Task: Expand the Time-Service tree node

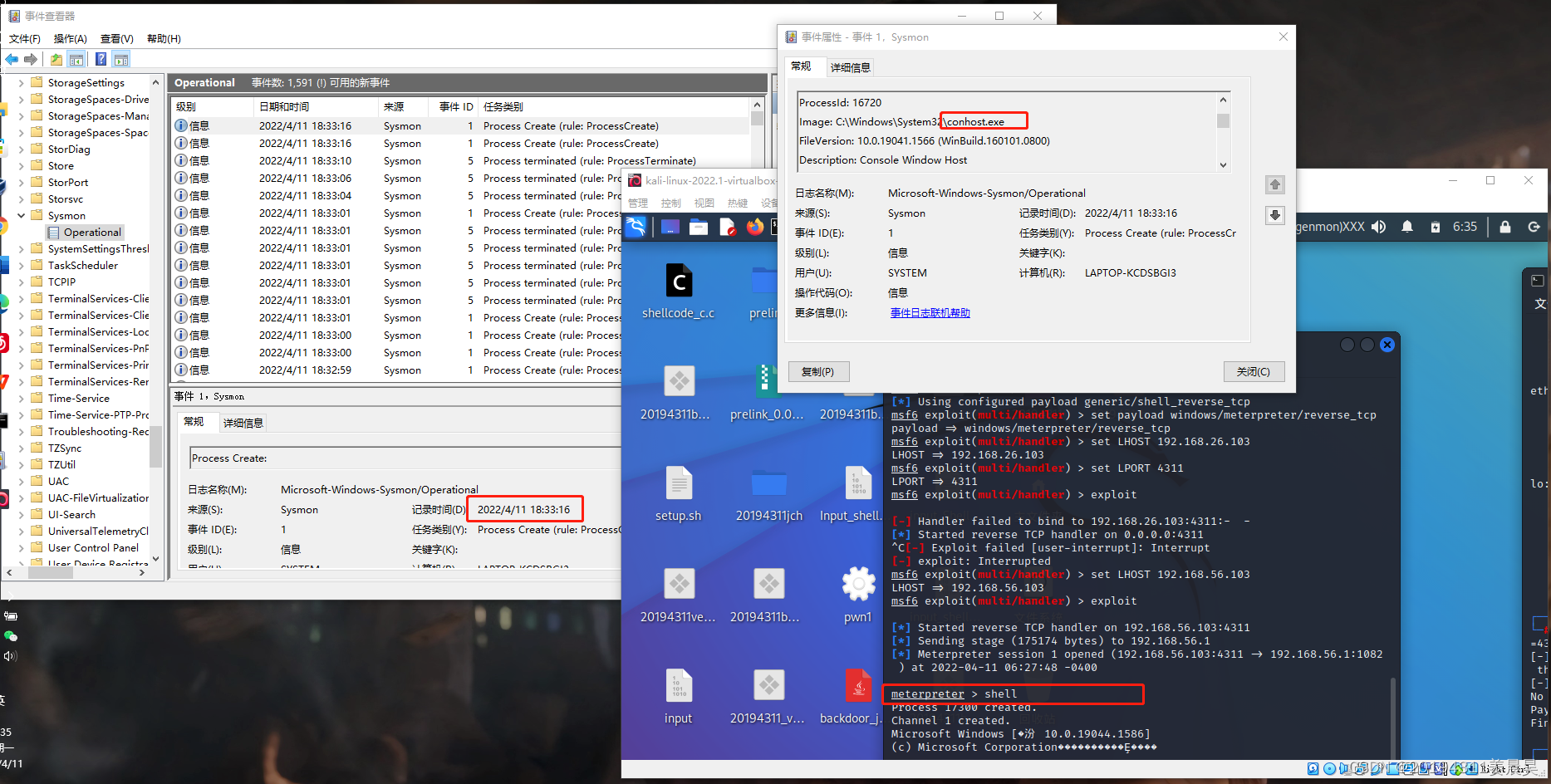Action: tap(21, 399)
